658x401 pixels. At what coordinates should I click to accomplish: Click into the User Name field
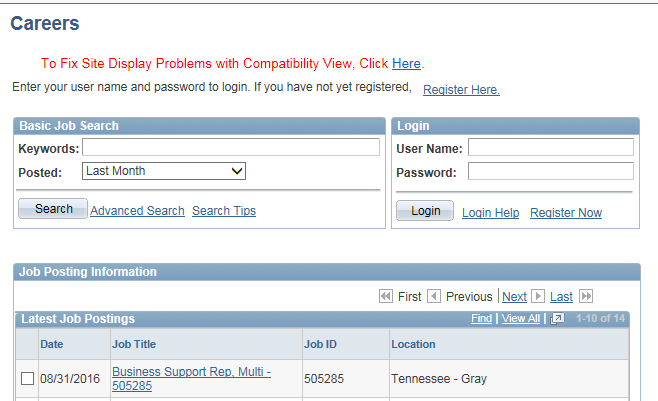(x=550, y=148)
